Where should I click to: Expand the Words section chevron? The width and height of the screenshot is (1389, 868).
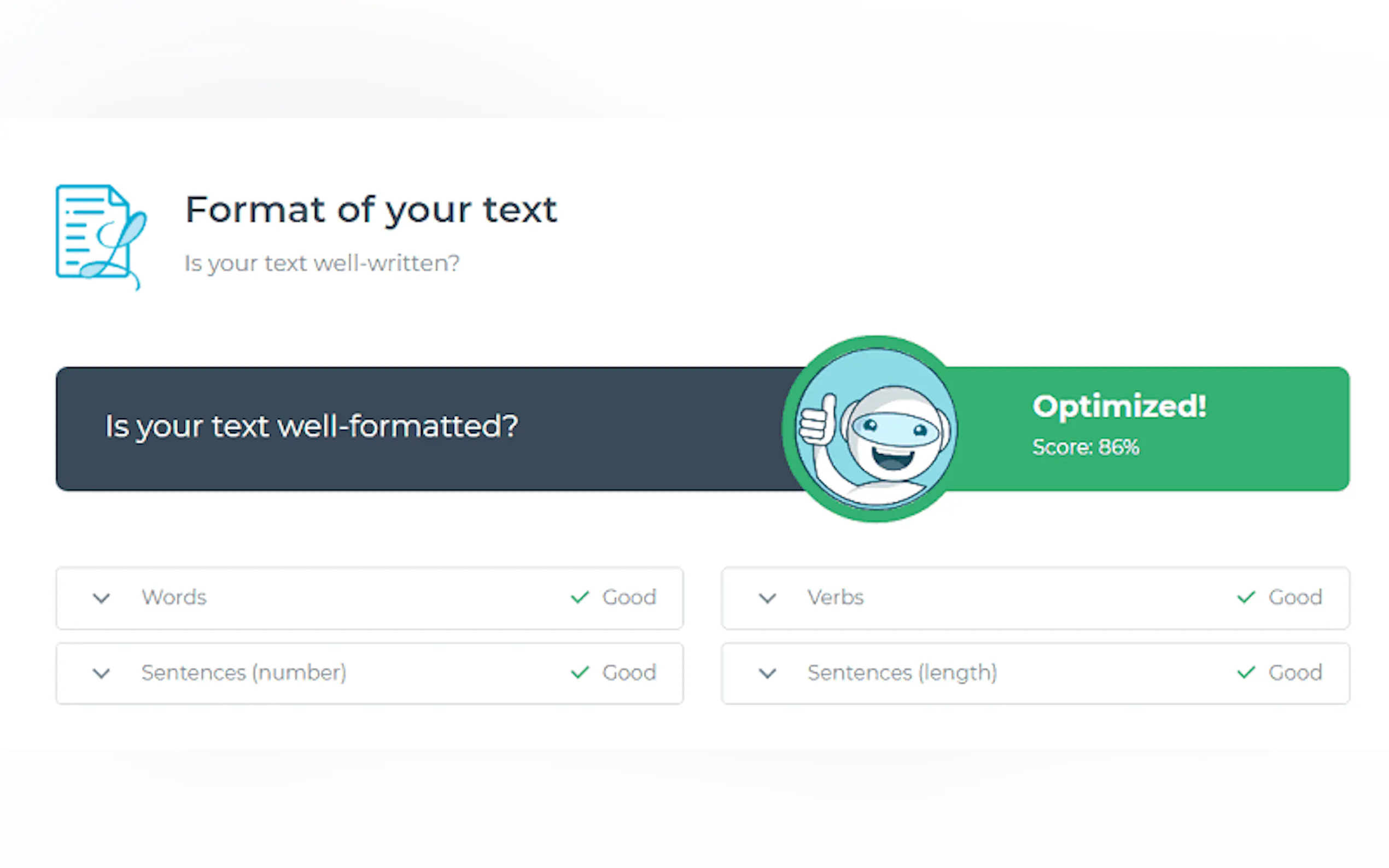pos(102,598)
